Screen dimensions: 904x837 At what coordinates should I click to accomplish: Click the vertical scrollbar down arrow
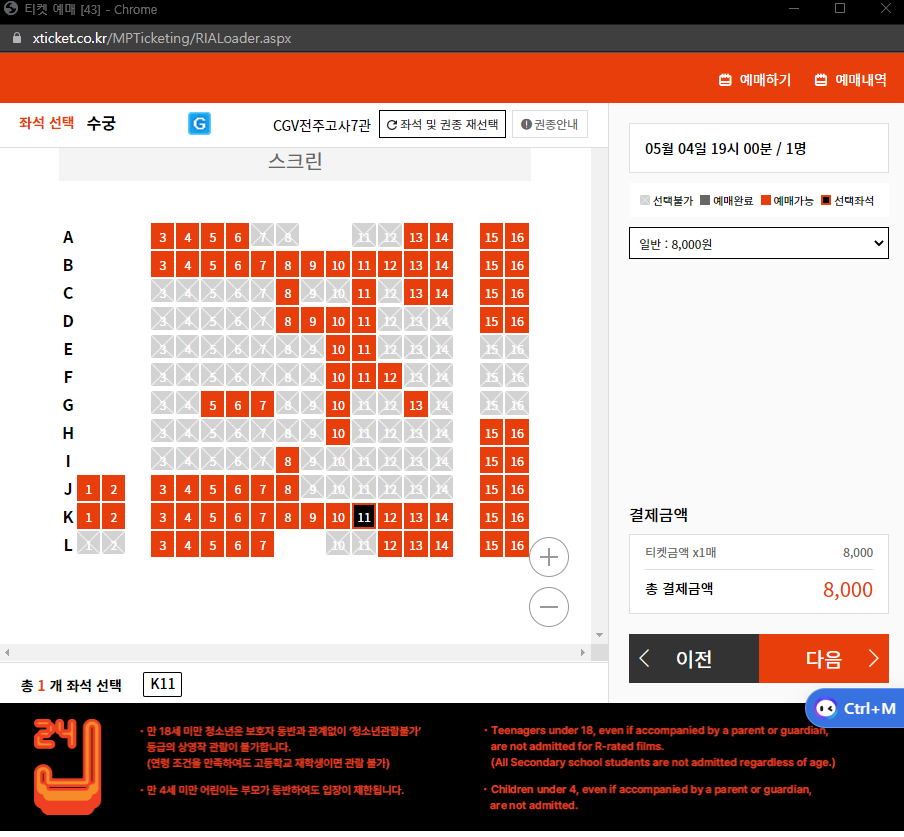(x=600, y=635)
